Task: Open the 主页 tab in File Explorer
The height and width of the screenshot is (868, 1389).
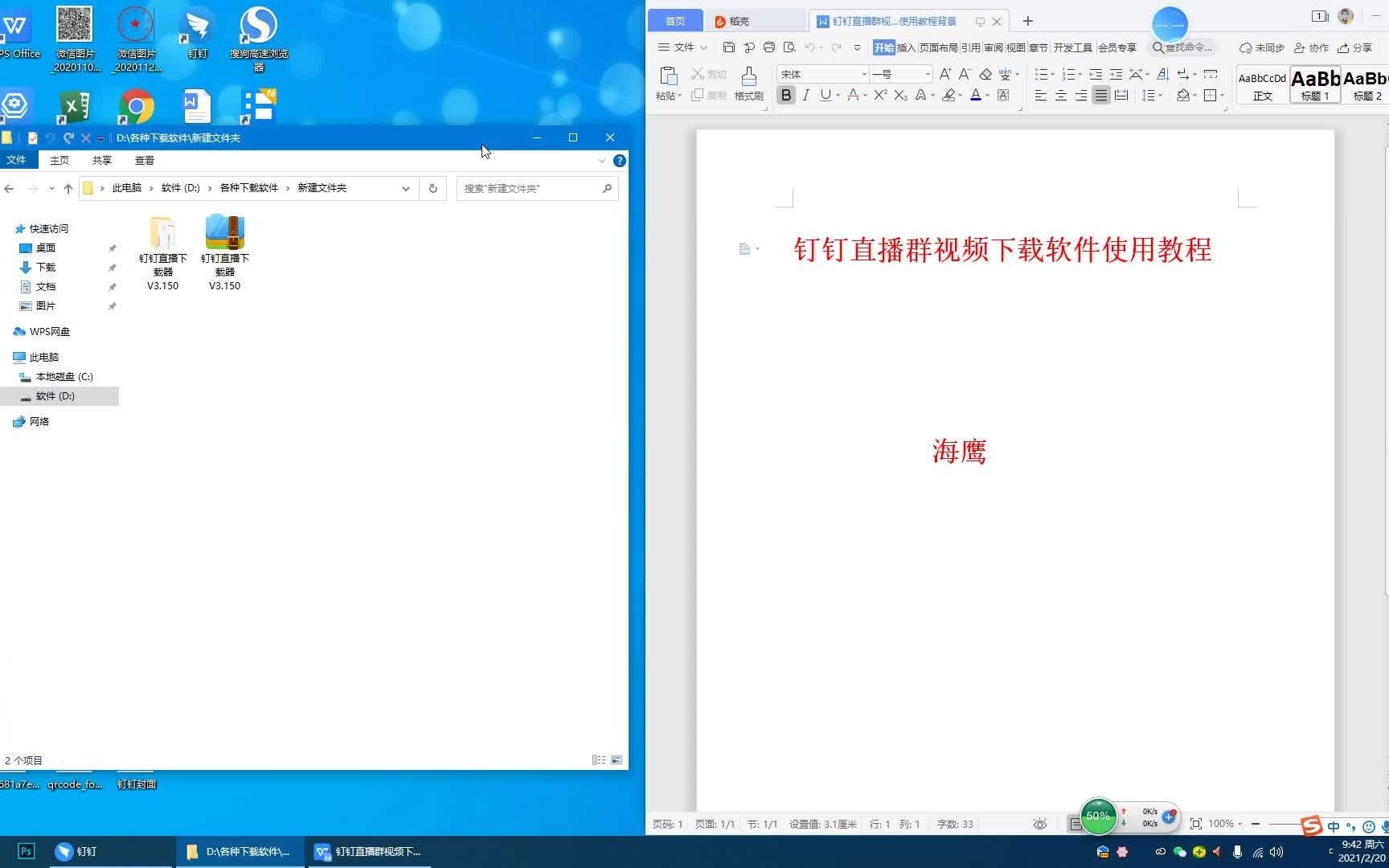Action: point(59,161)
